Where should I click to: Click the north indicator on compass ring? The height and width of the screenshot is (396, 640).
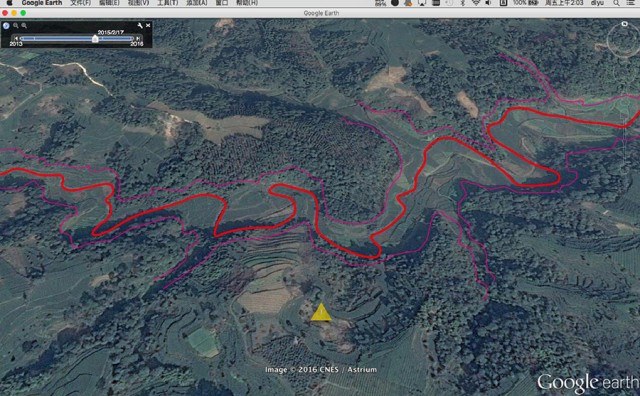624,24
